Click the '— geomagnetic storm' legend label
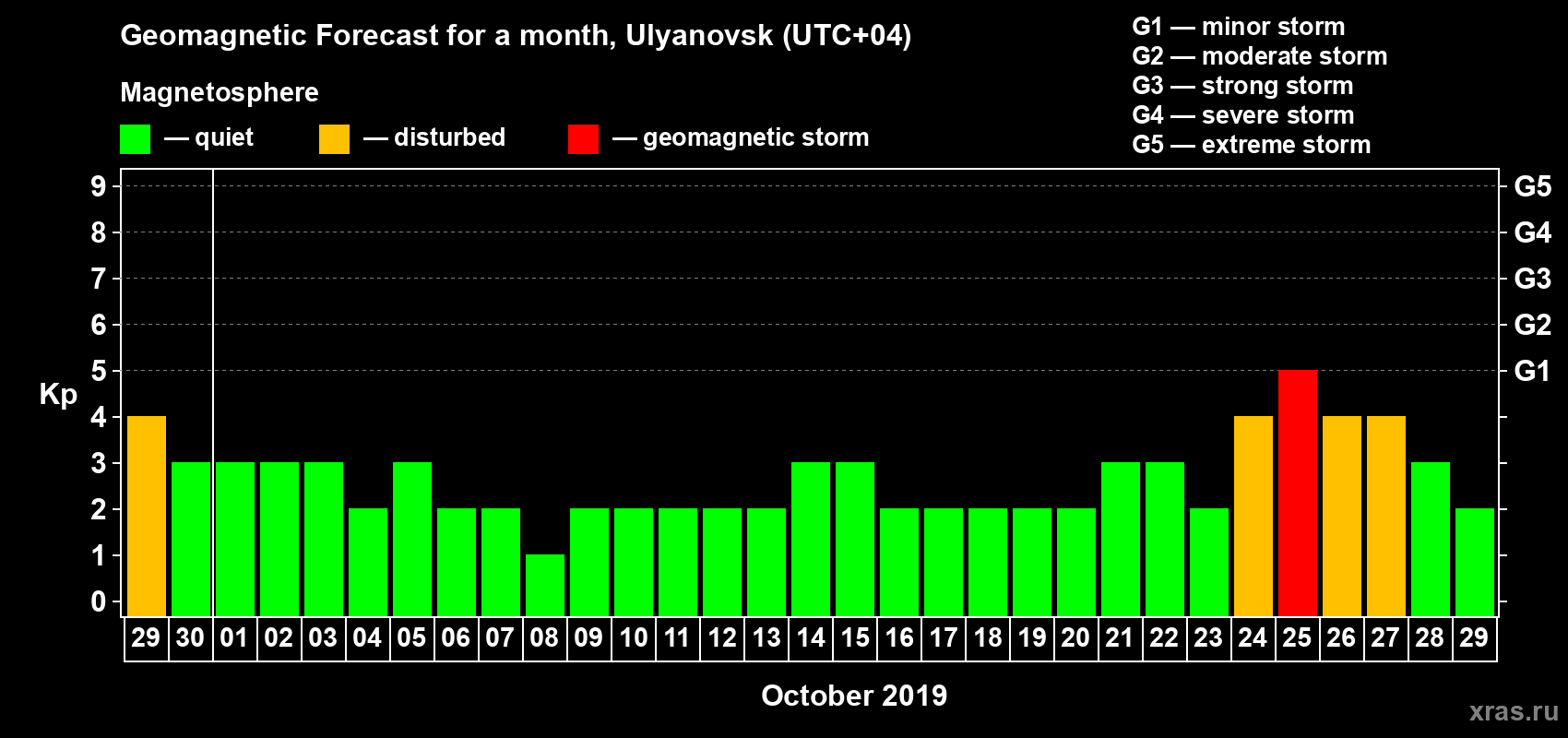 click(x=741, y=137)
